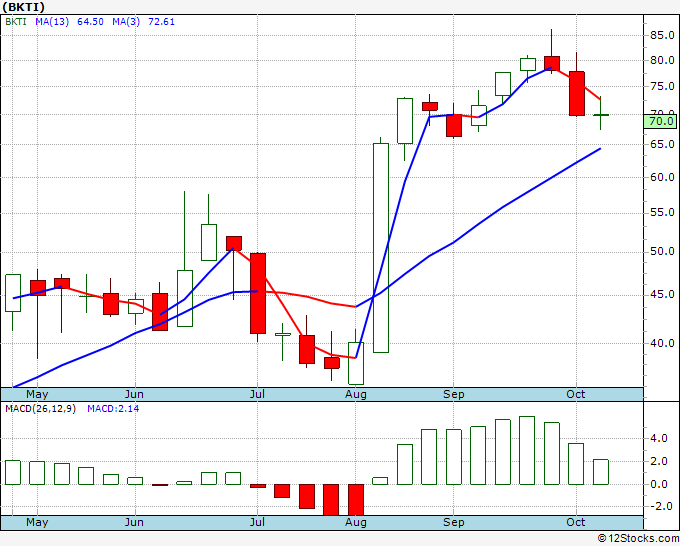Click Jun on the price chart date axis
This screenshot has height=546, width=680.
pos(134,394)
